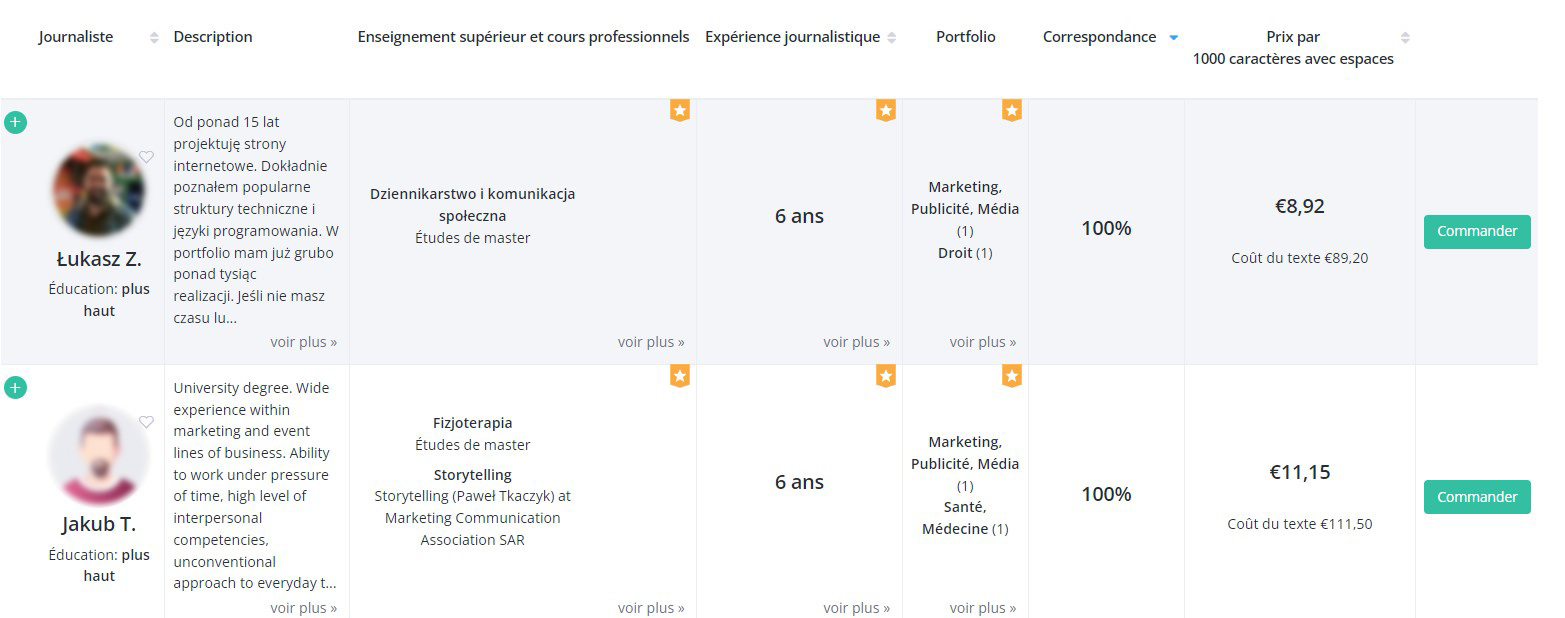Toggle Correspondance sort arrow

[x=1173, y=38]
